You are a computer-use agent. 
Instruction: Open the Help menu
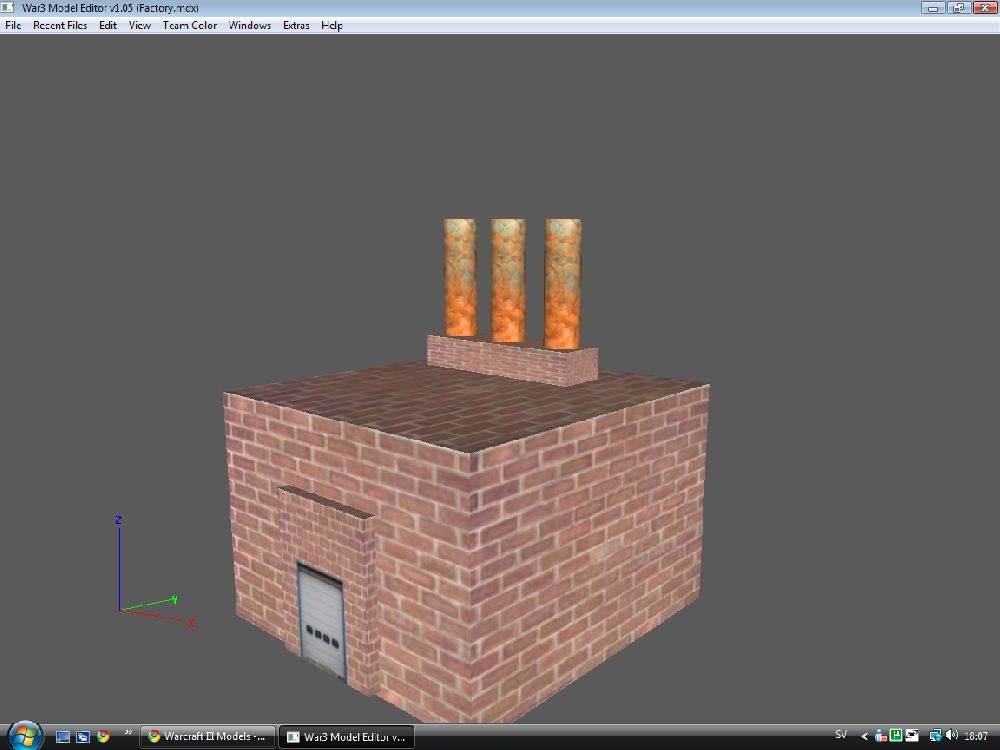[332, 26]
